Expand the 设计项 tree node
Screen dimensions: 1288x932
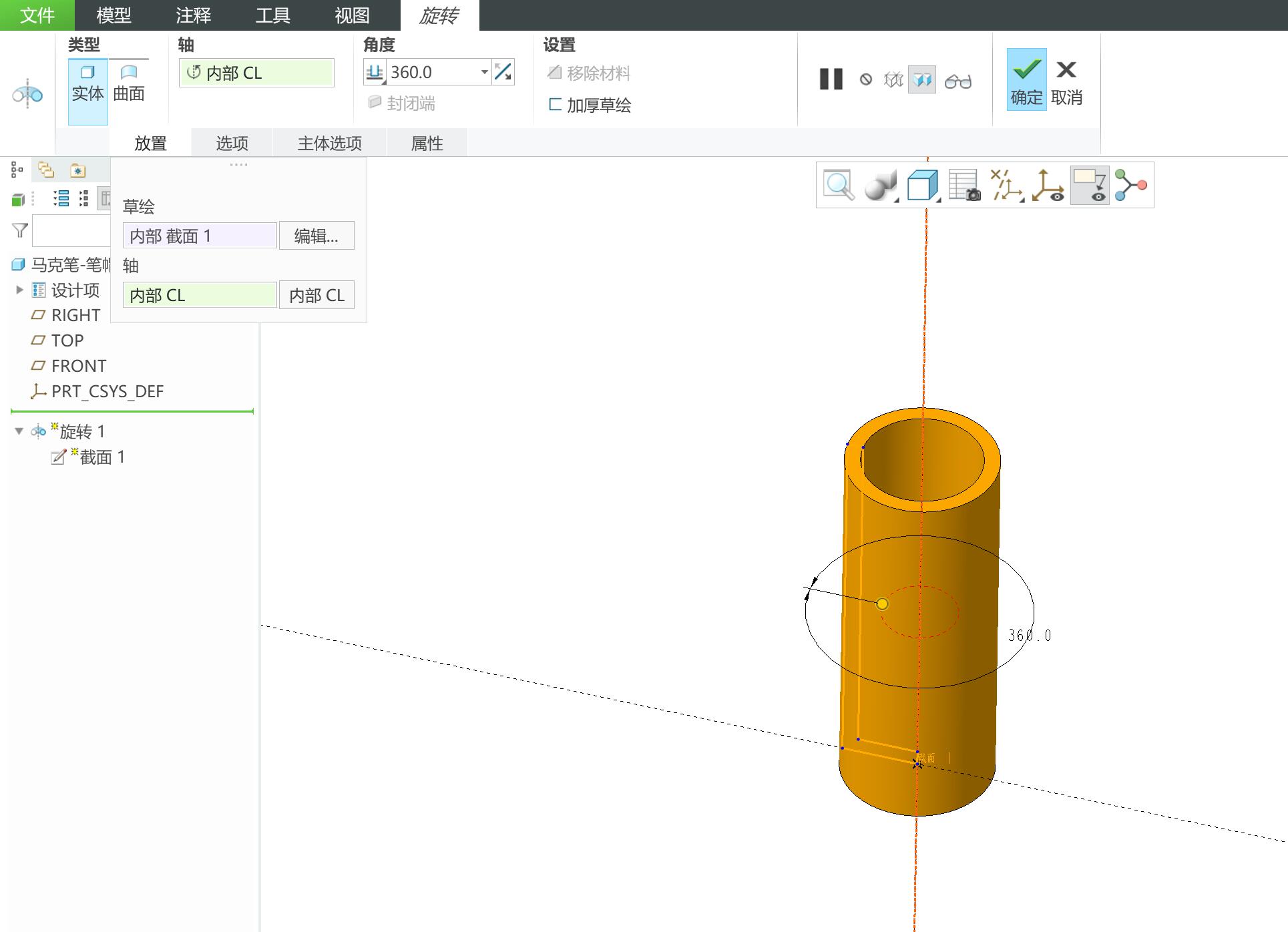(x=19, y=290)
